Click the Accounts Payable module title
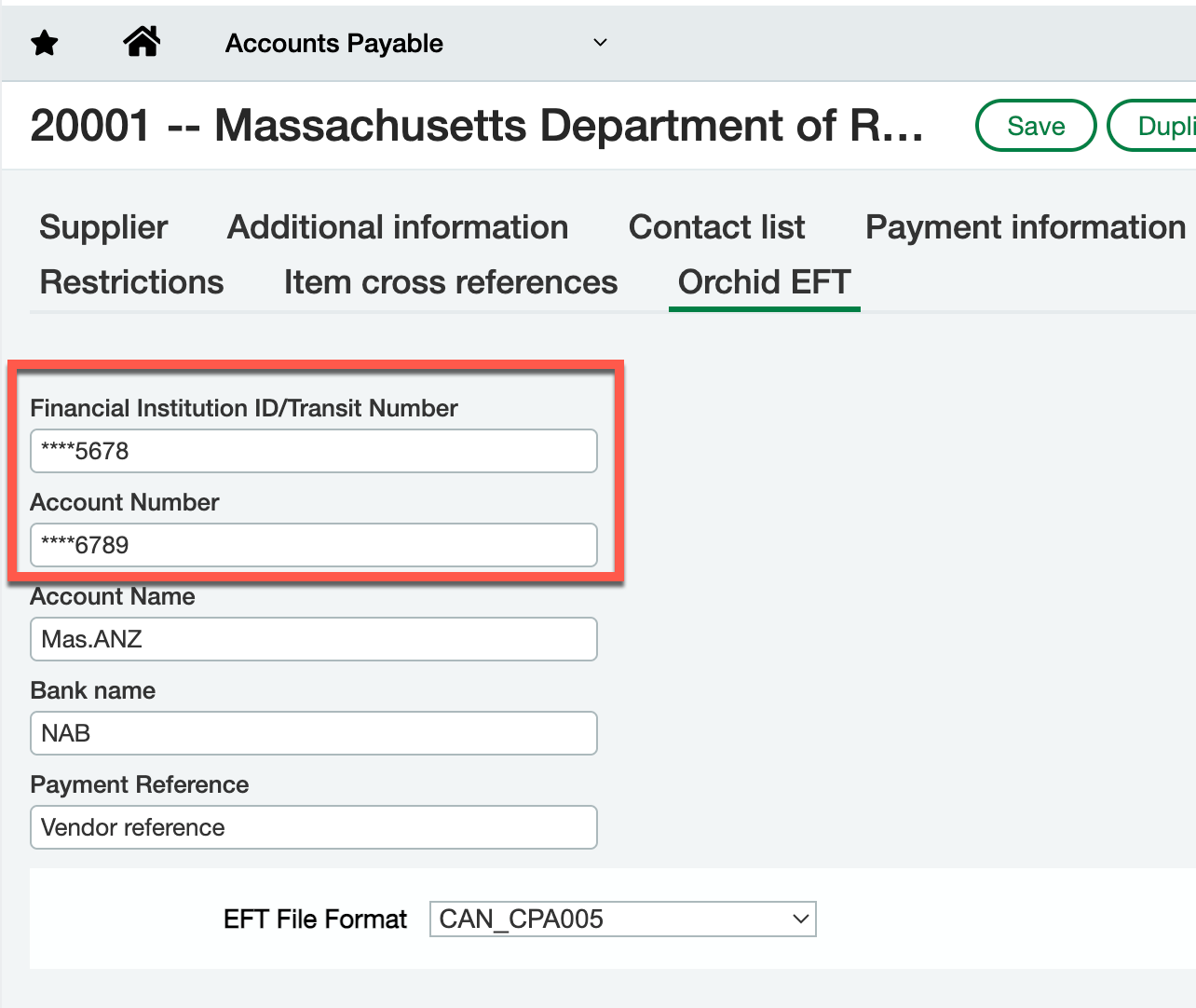Image resolution: width=1196 pixels, height=1008 pixels. point(334,44)
